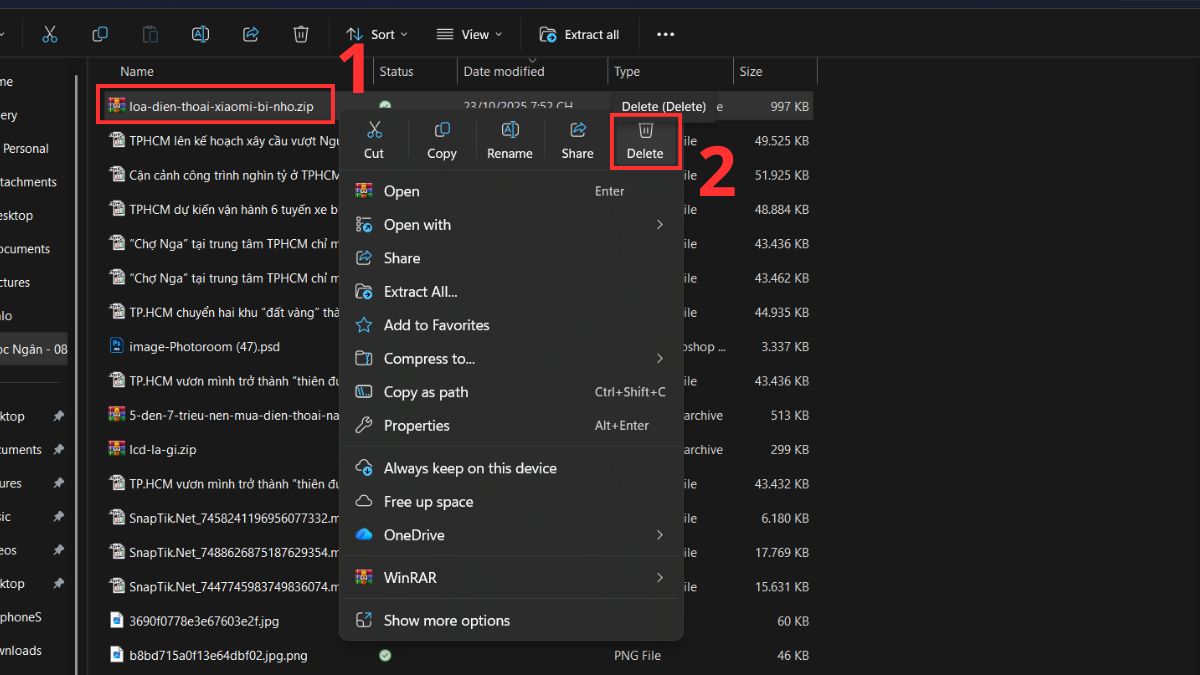This screenshot has width=1200, height=675.
Task: Open Downloads from the sidebar
Action: coord(24,650)
